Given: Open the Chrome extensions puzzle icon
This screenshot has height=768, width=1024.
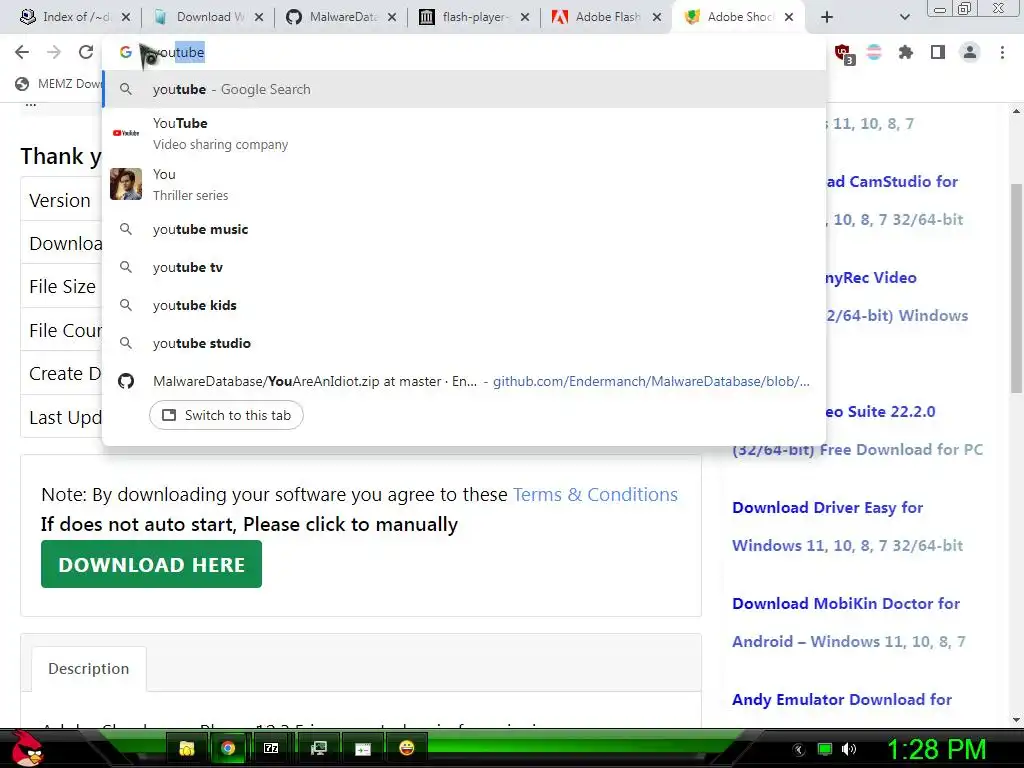Looking at the screenshot, I should [906, 52].
